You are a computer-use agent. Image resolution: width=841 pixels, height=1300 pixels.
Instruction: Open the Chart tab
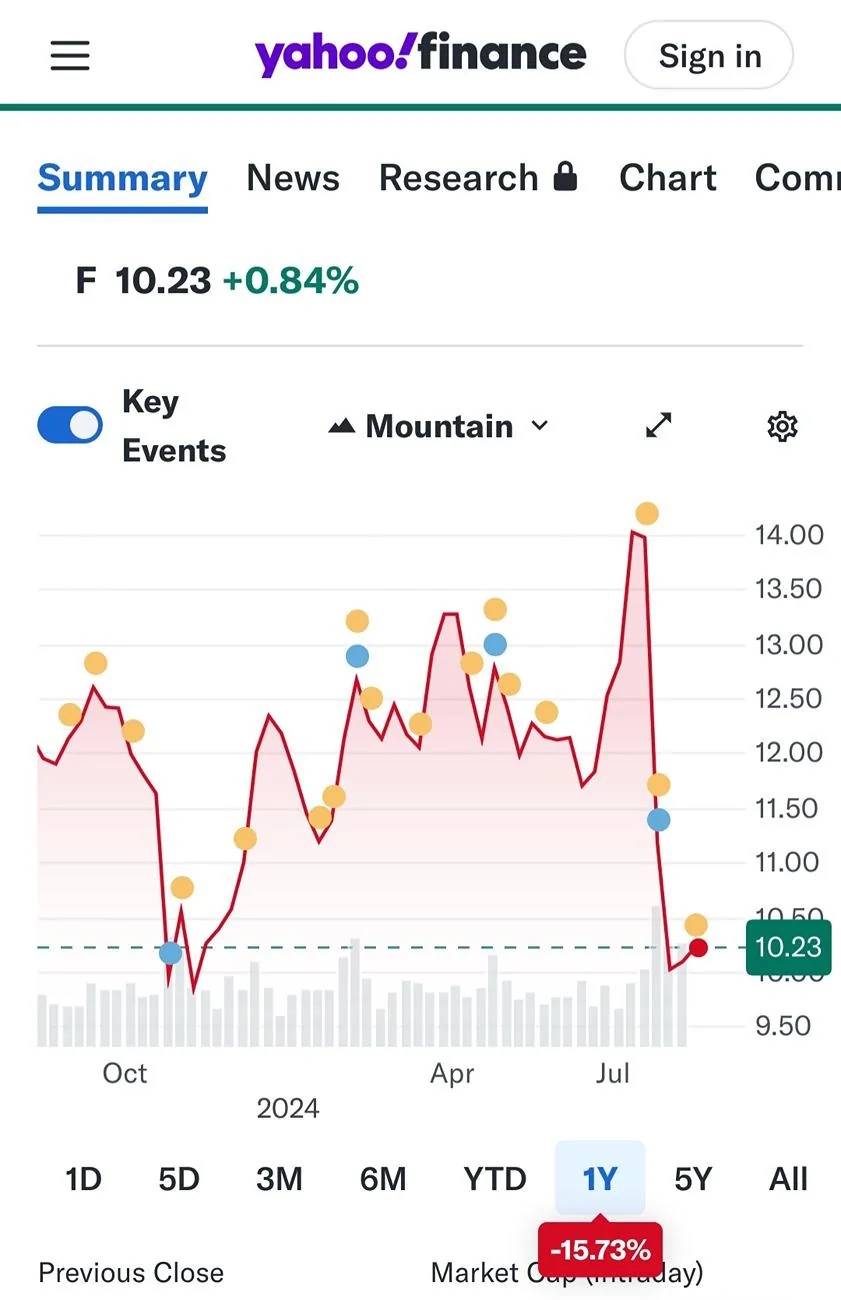pyautogui.click(x=668, y=178)
